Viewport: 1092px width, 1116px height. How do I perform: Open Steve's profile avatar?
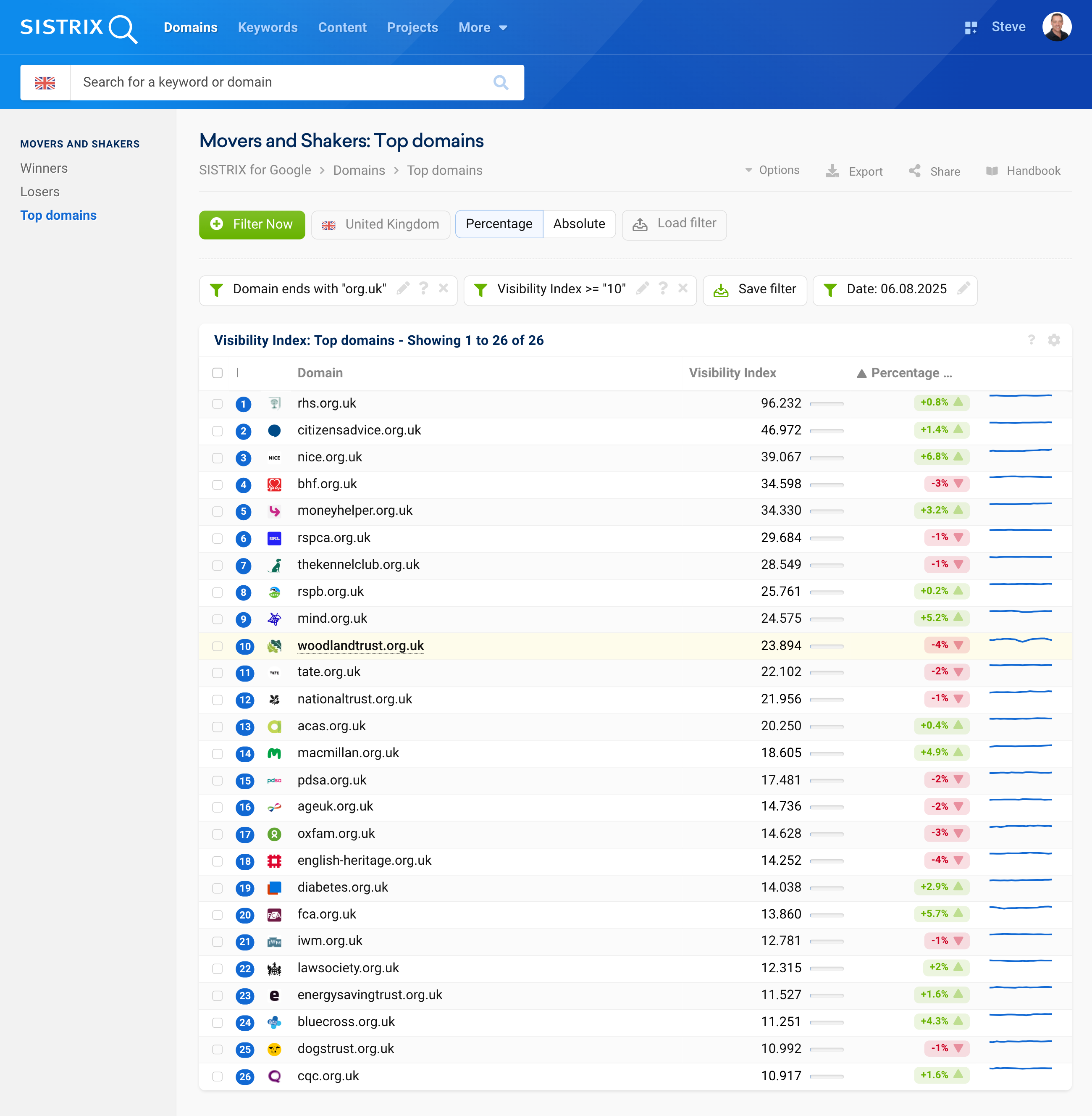pyautogui.click(x=1056, y=27)
